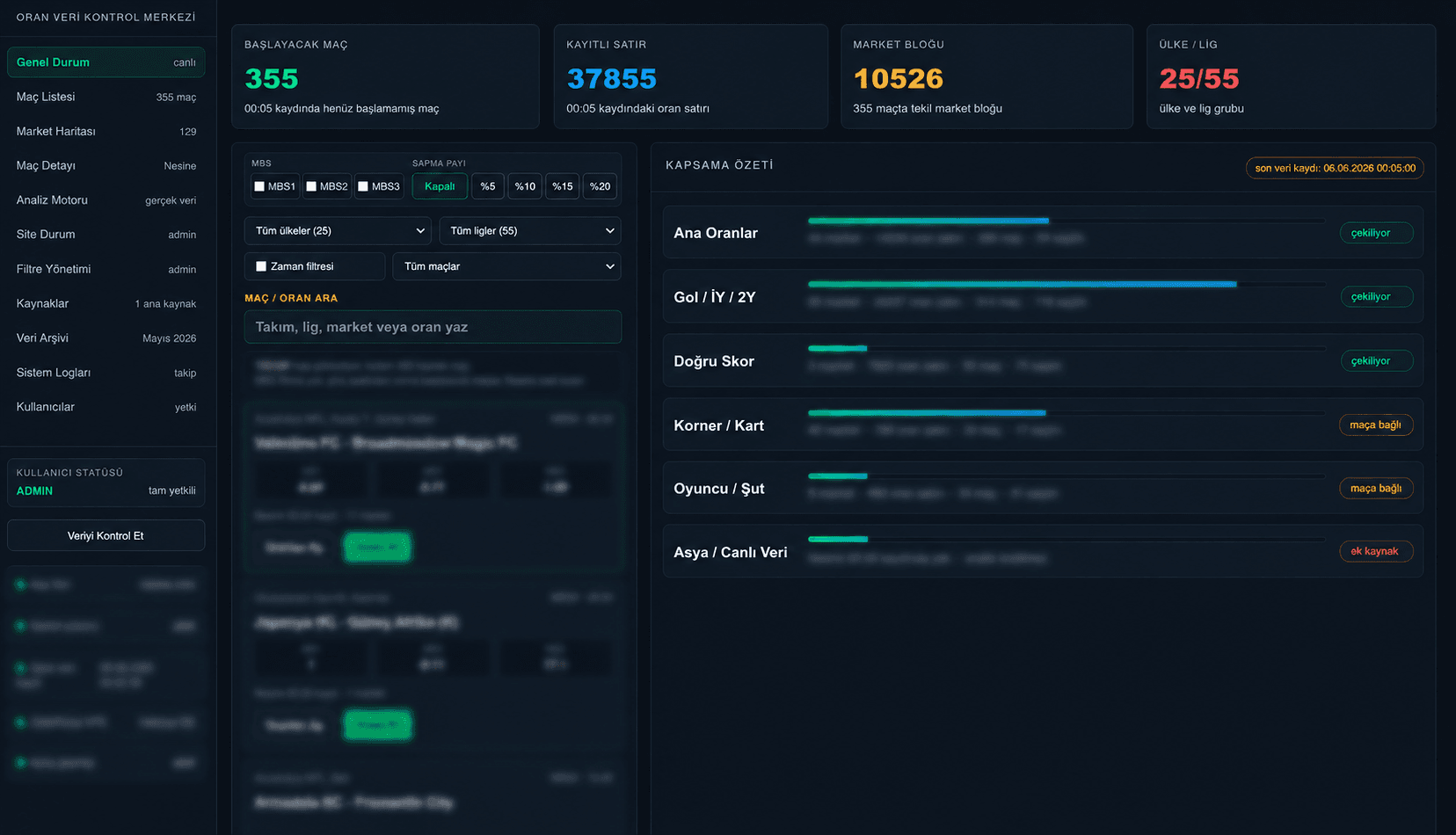Open the Tüm maçlar dropdown
1456x835 pixels.
[x=507, y=266]
